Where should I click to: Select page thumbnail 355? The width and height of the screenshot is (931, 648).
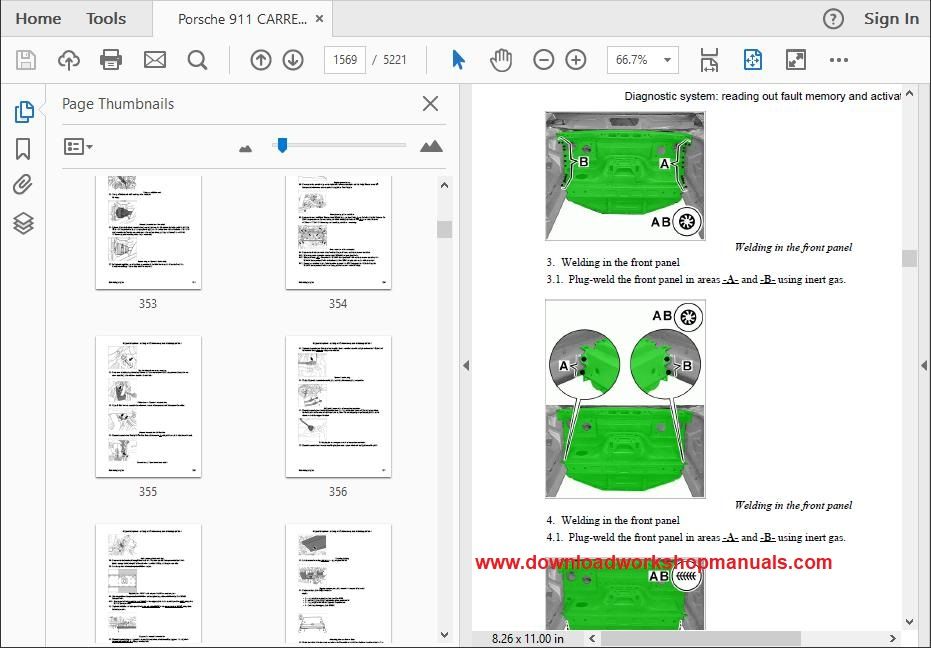[148, 406]
